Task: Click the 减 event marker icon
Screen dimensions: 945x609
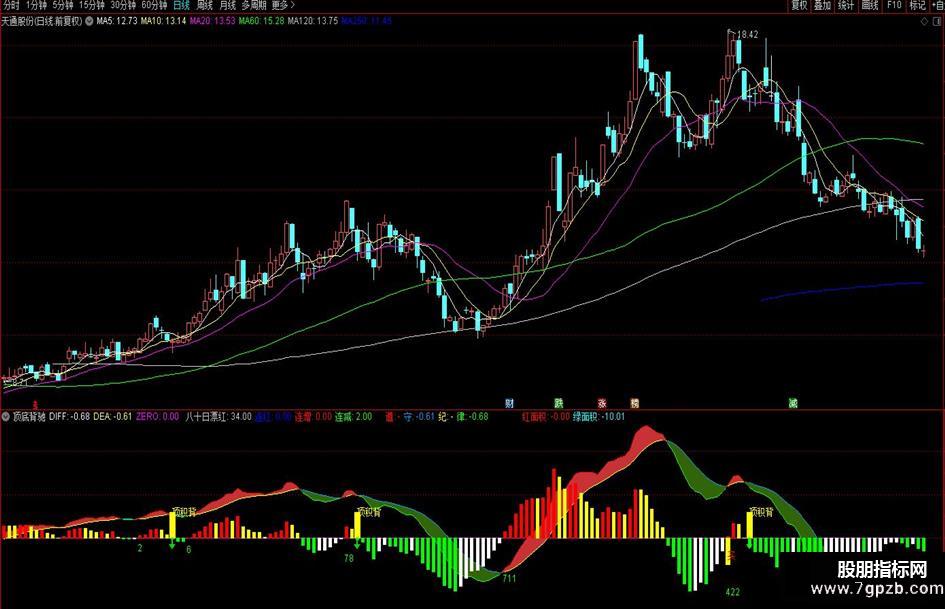Action: tap(793, 403)
